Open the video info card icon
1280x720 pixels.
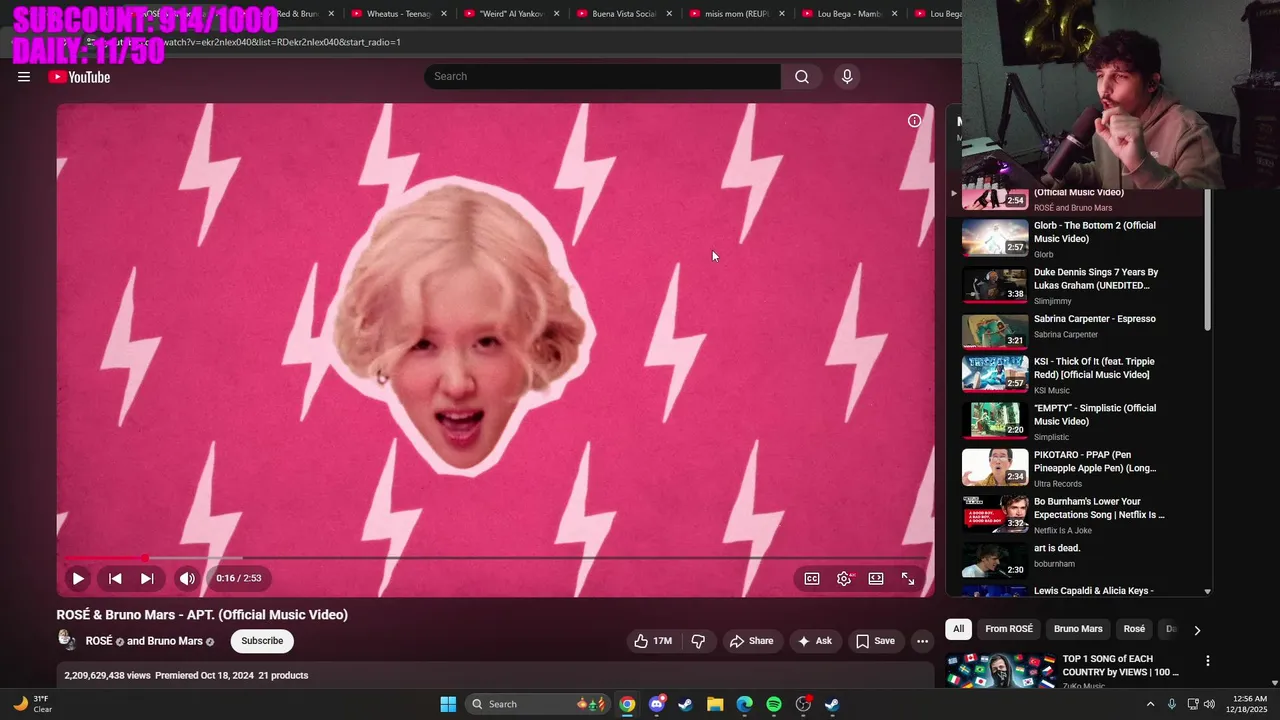[914, 121]
